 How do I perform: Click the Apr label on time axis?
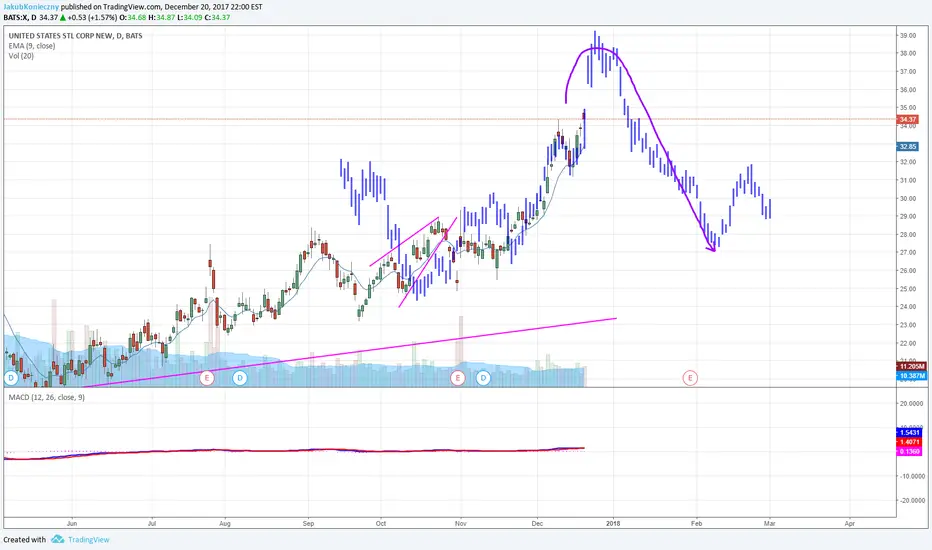click(849, 524)
